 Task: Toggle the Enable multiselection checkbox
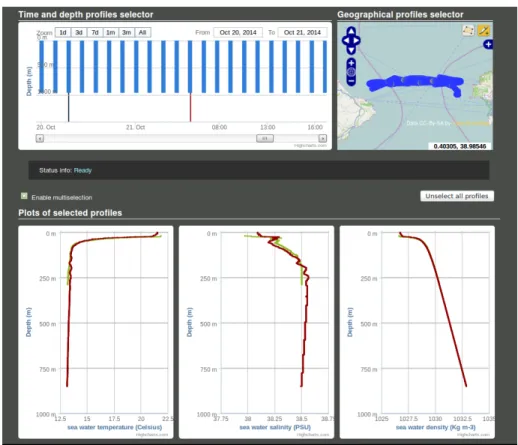(x=24, y=196)
